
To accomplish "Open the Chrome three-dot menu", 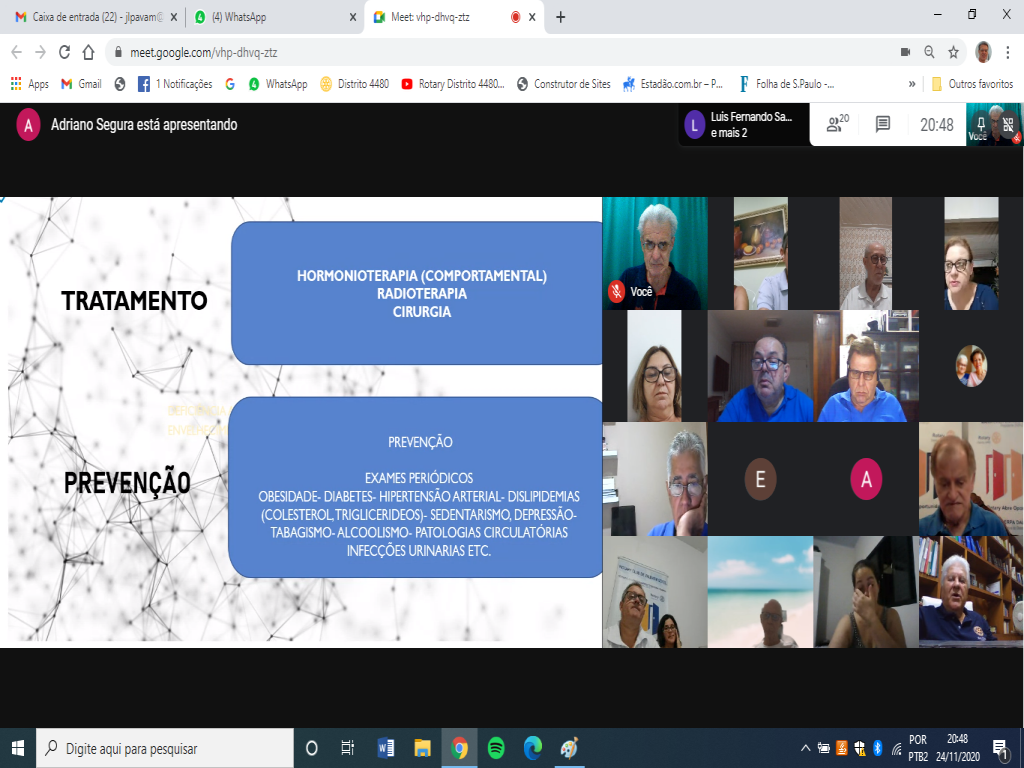I will [x=1008, y=52].
